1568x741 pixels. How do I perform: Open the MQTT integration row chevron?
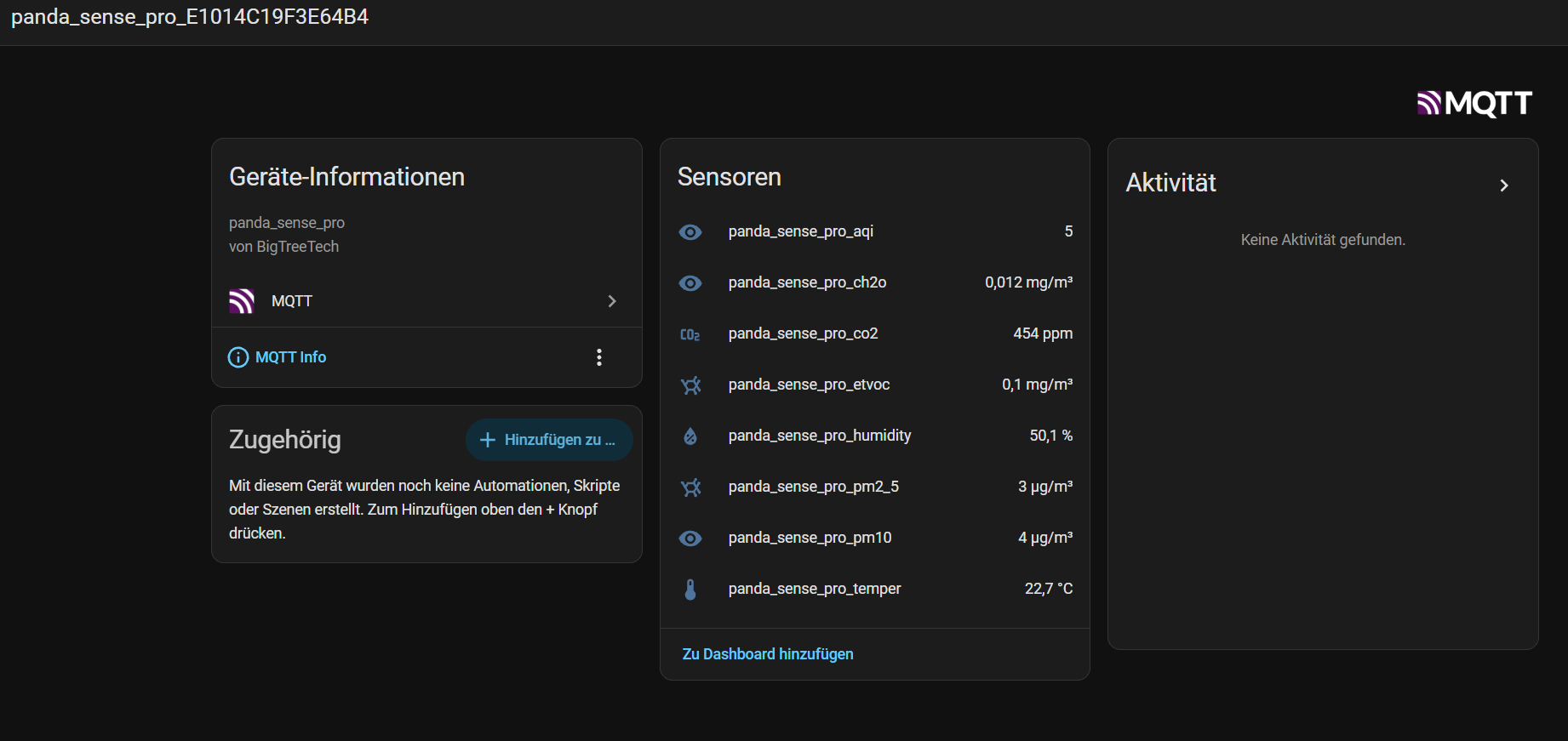click(612, 301)
